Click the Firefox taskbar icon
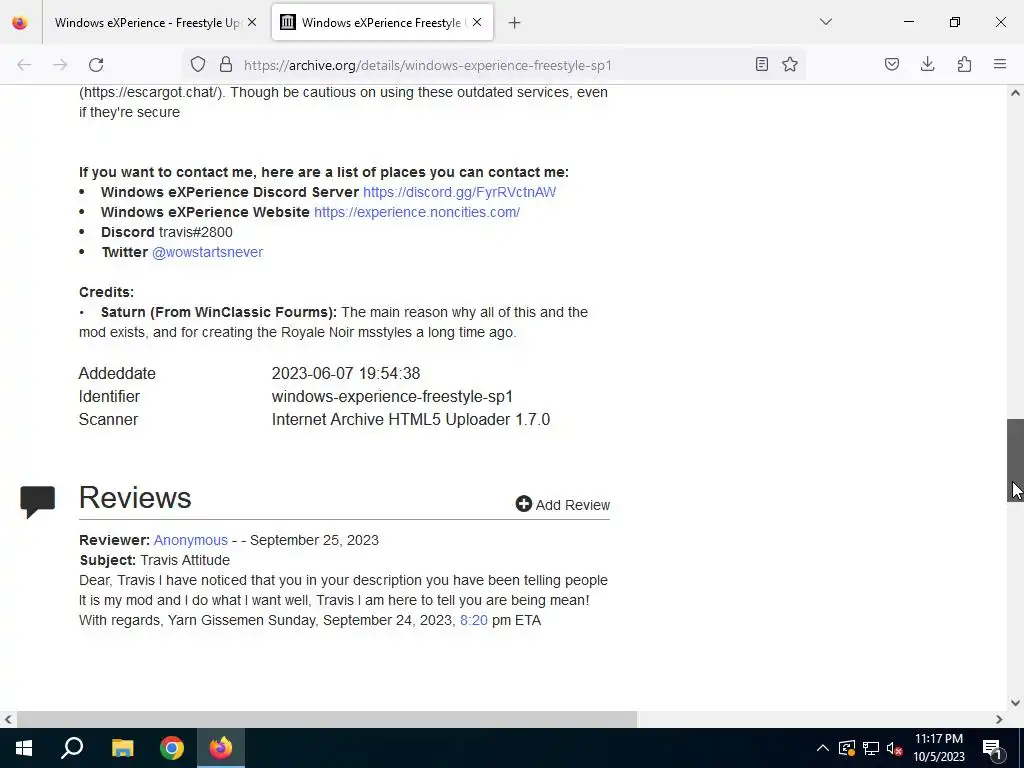 pos(221,748)
